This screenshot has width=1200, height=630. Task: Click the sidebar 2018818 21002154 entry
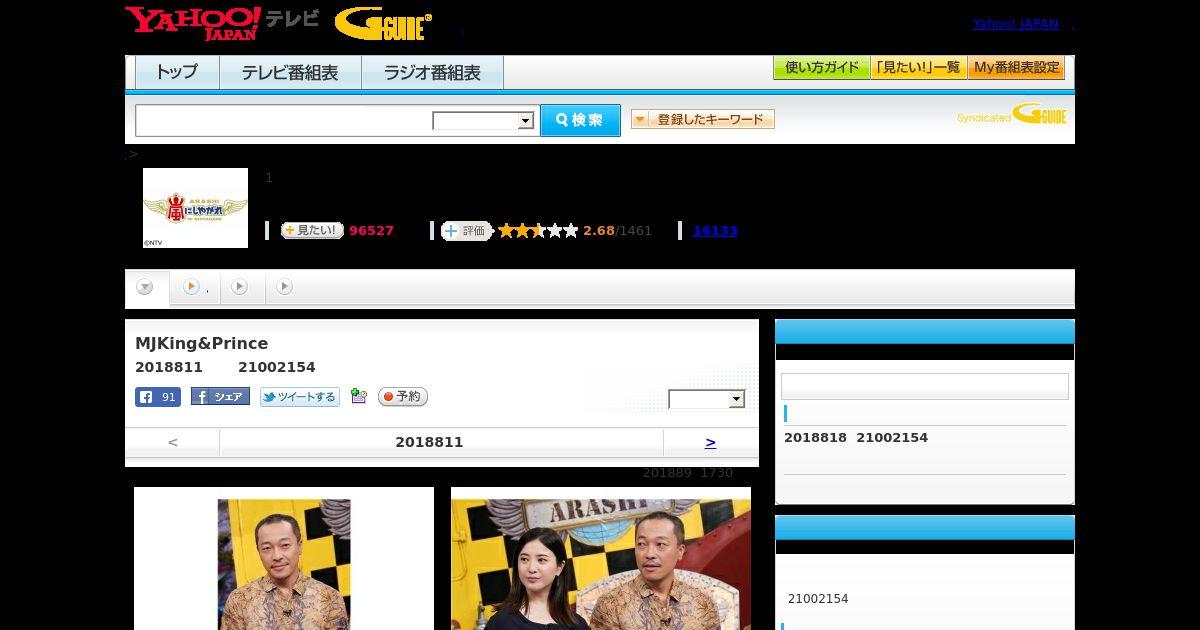[856, 438]
